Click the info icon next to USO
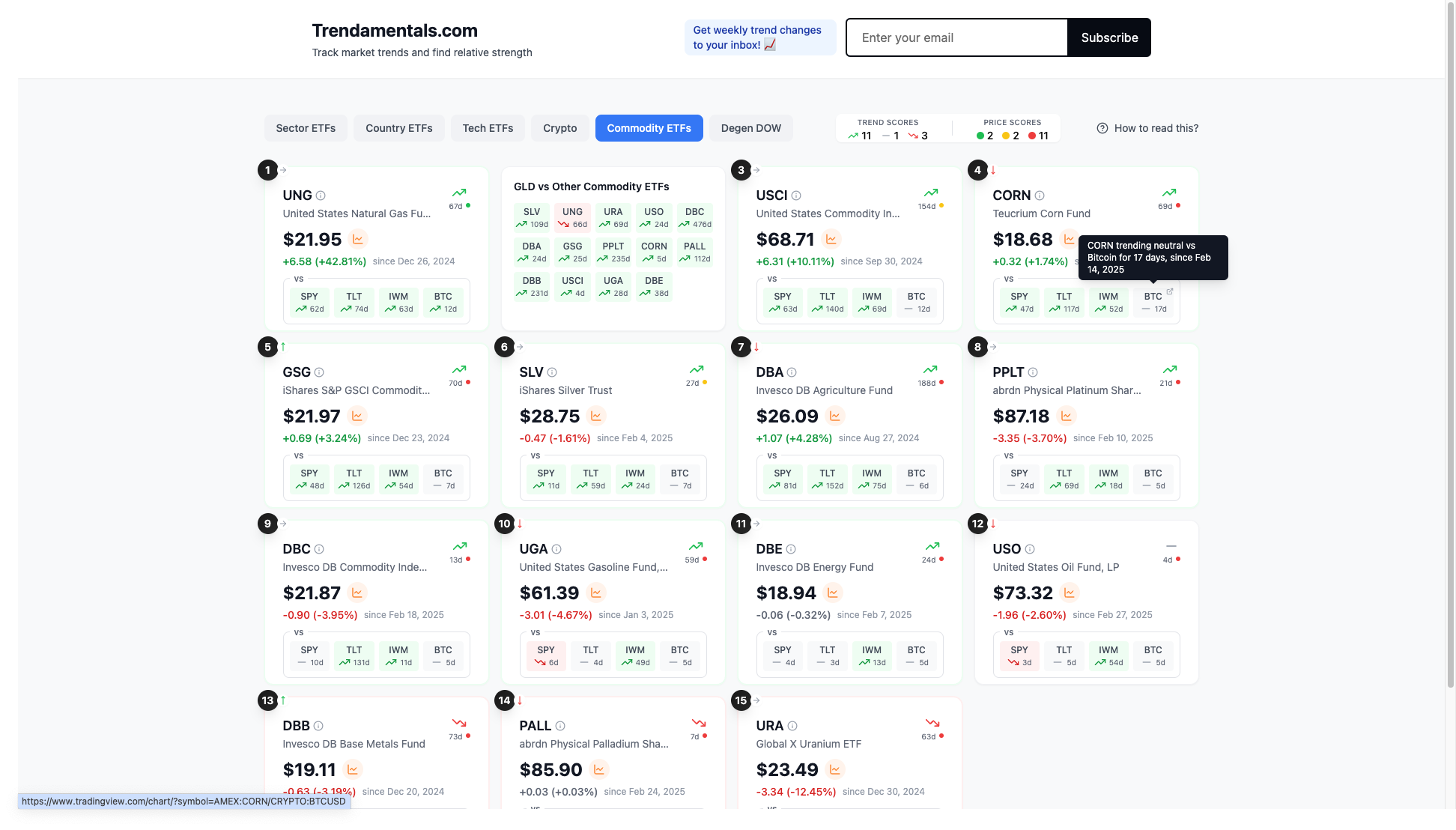Viewport: 1456px width, 830px height. pos(1030,549)
